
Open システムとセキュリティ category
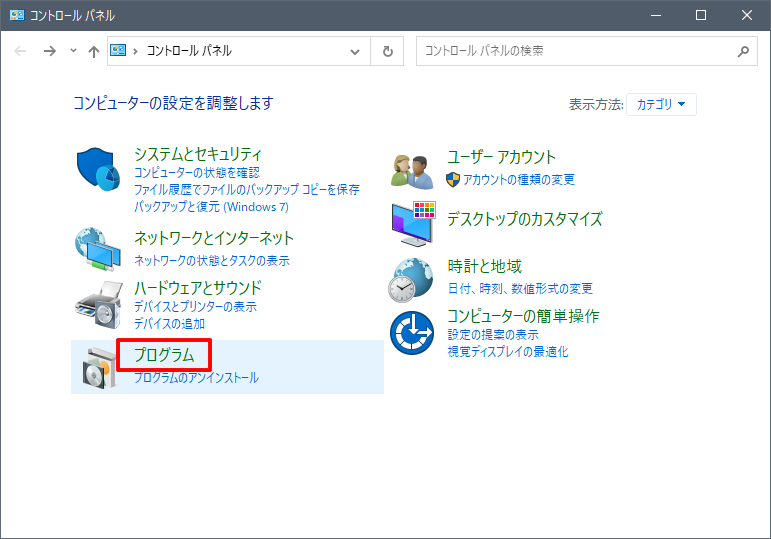(x=198, y=154)
